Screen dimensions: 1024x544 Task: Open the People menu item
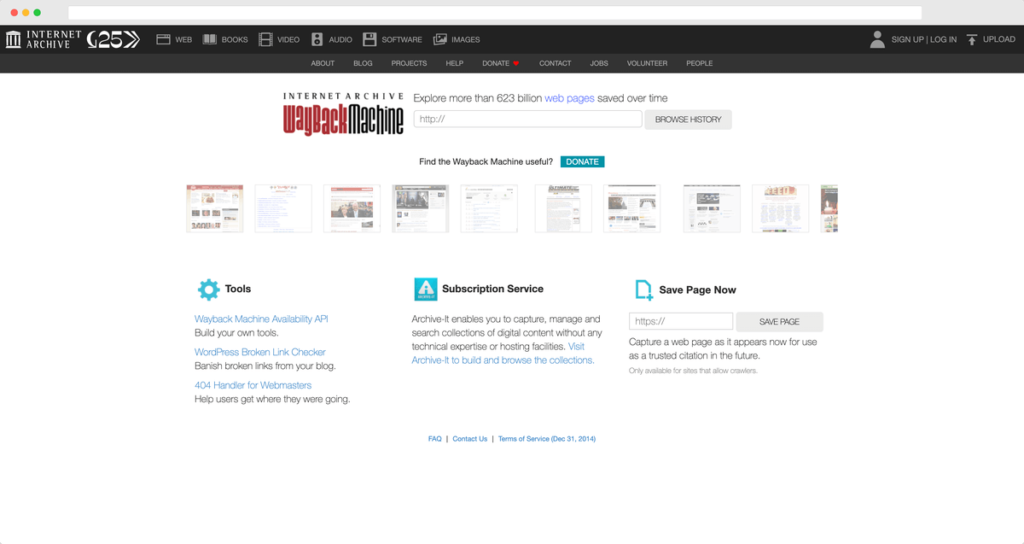699,63
